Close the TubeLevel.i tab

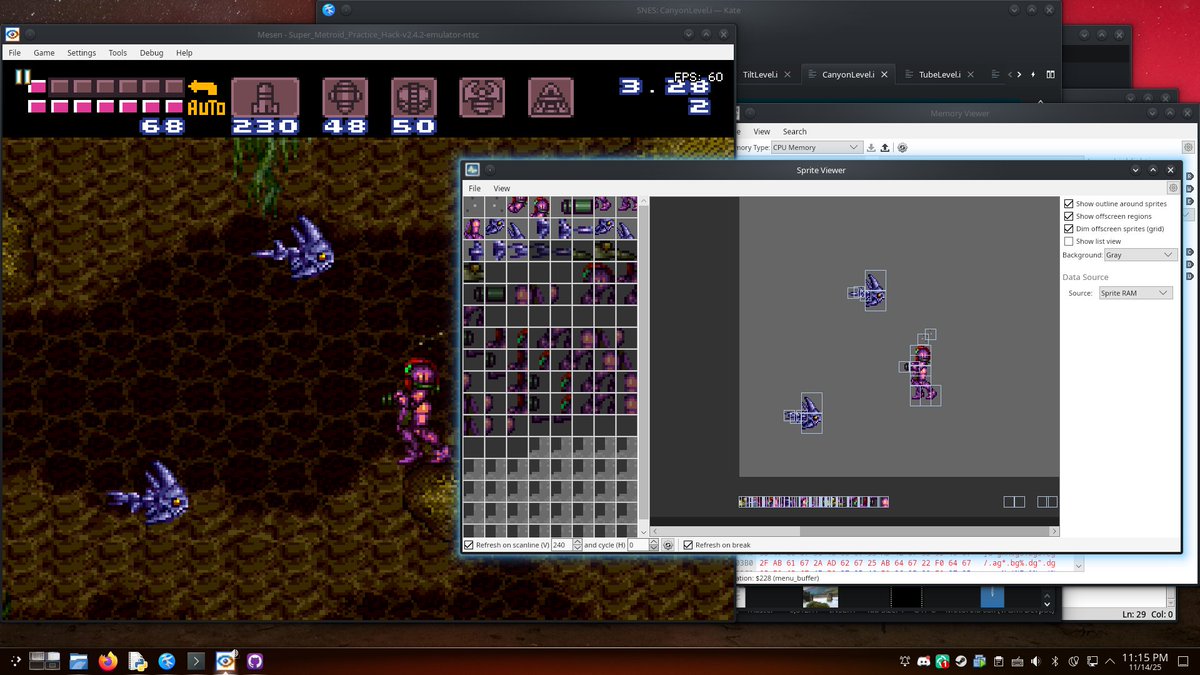tap(971, 74)
